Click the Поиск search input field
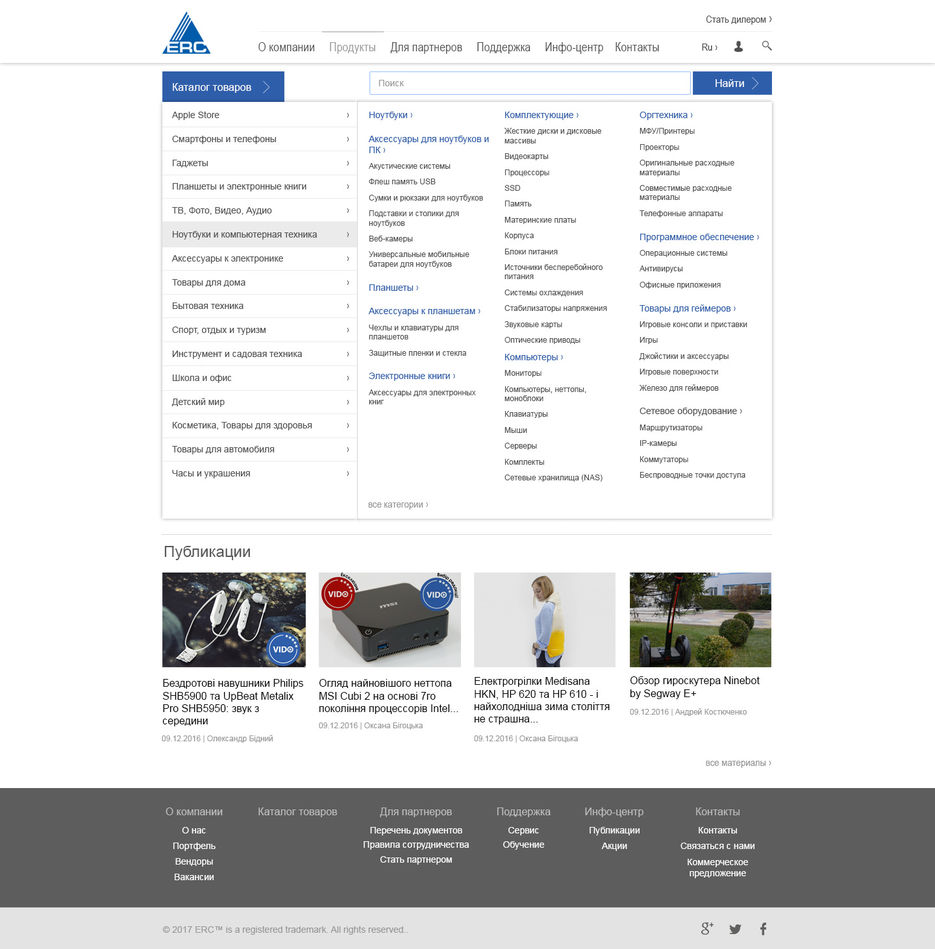935x949 pixels. coord(530,81)
